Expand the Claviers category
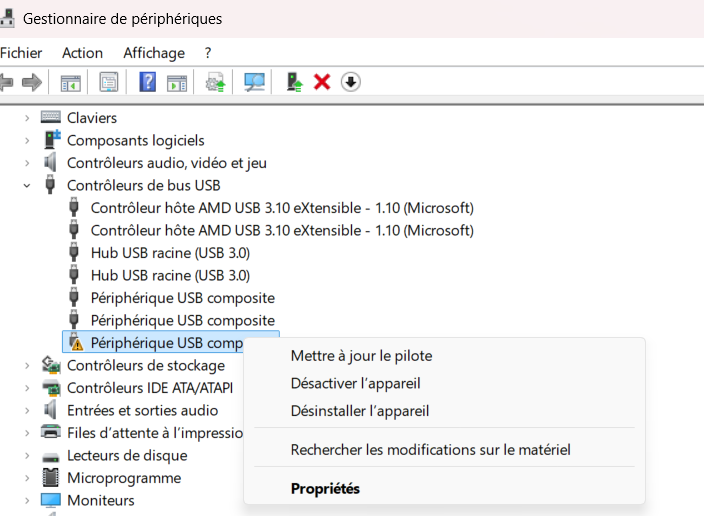The image size is (704, 516). (27, 118)
